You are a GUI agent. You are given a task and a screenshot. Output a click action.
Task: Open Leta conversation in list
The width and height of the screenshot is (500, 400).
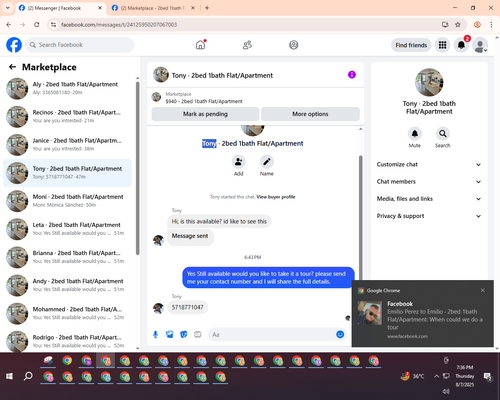[x=68, y=229]
